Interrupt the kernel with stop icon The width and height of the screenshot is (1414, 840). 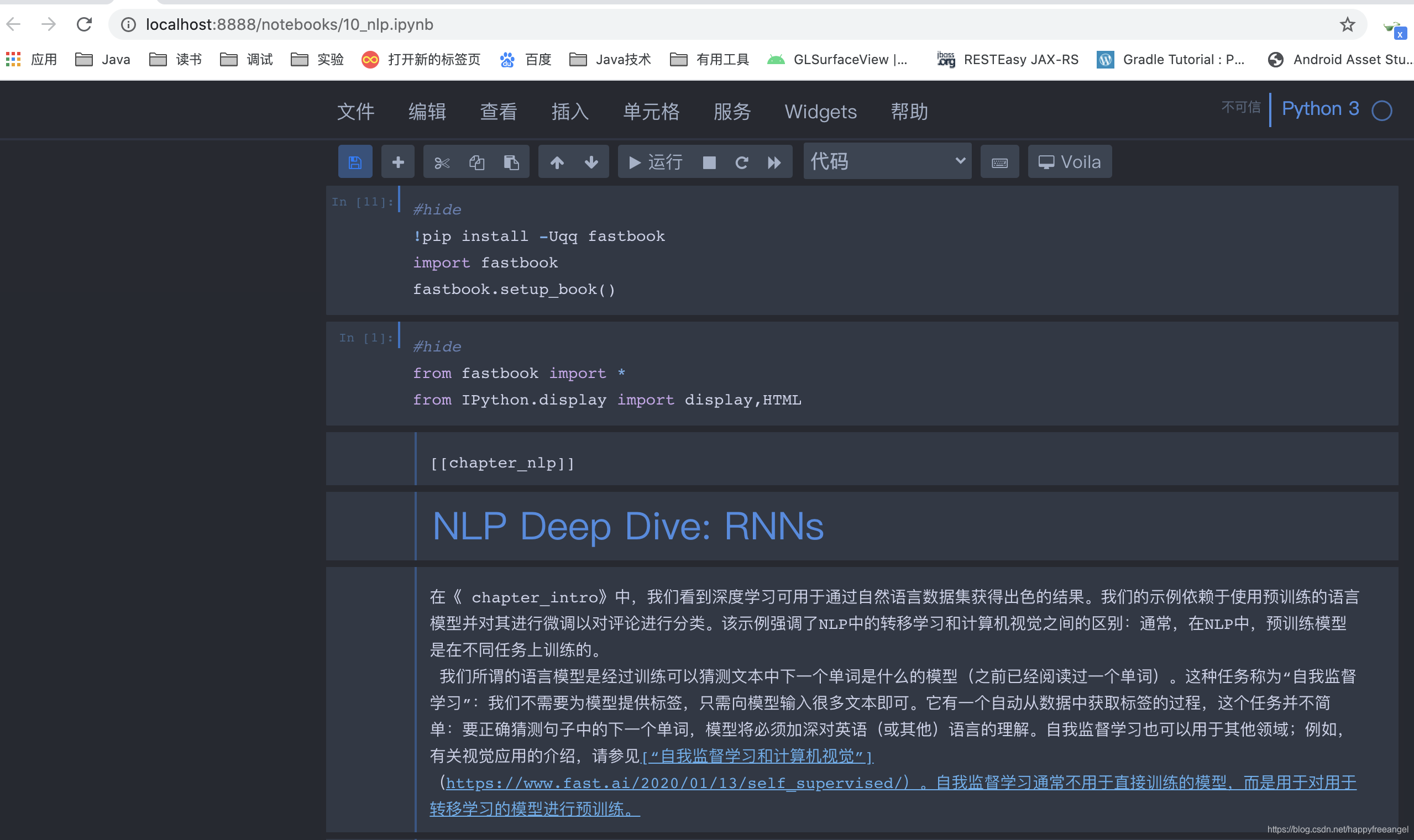709,162
